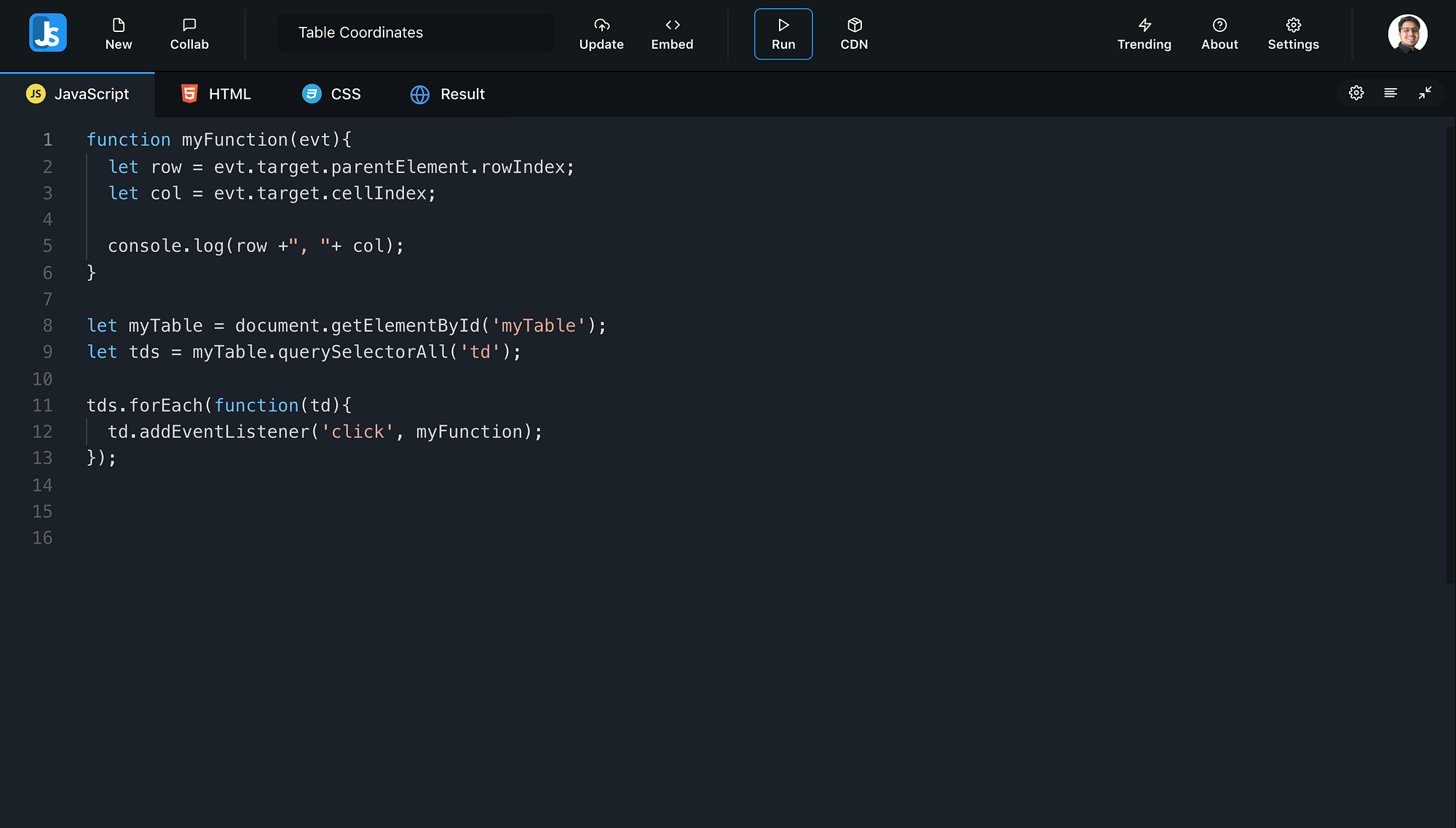Create a New fiddle
The height and width of the screenshot is (828, 1456).
click(119, 33)
